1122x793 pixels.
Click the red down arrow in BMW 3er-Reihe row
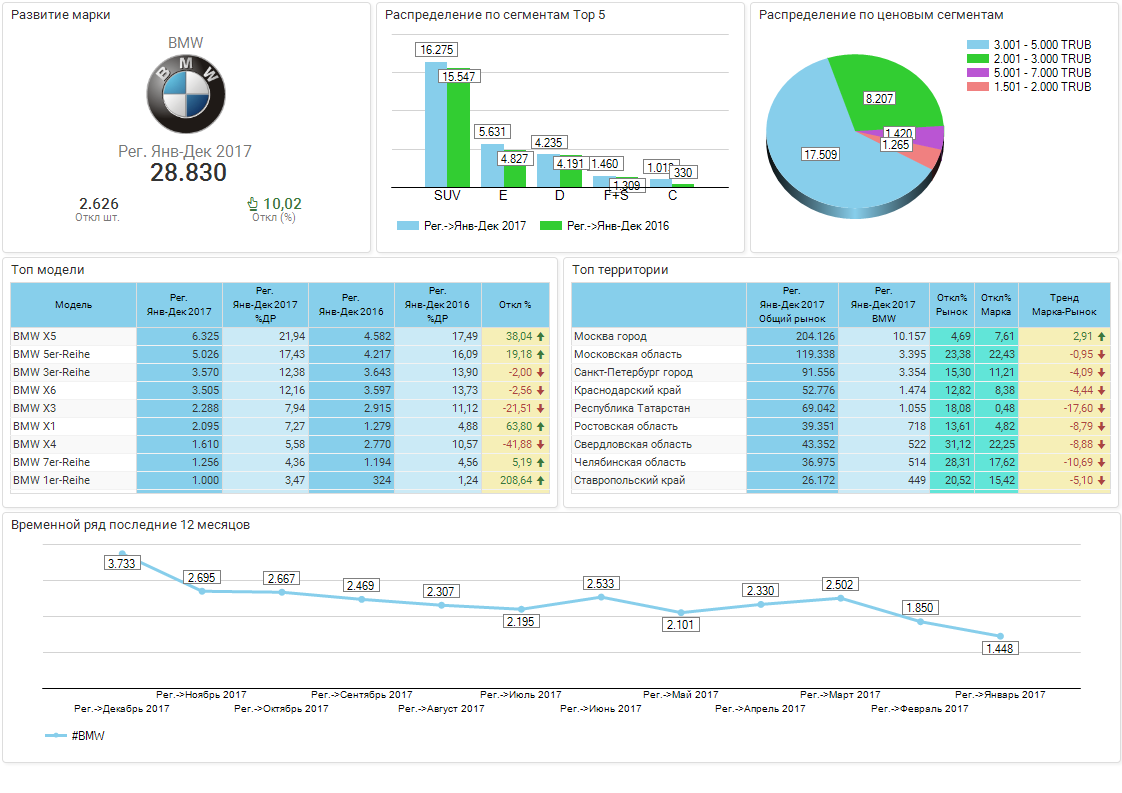pyautogui.click(x=541, y=372)
